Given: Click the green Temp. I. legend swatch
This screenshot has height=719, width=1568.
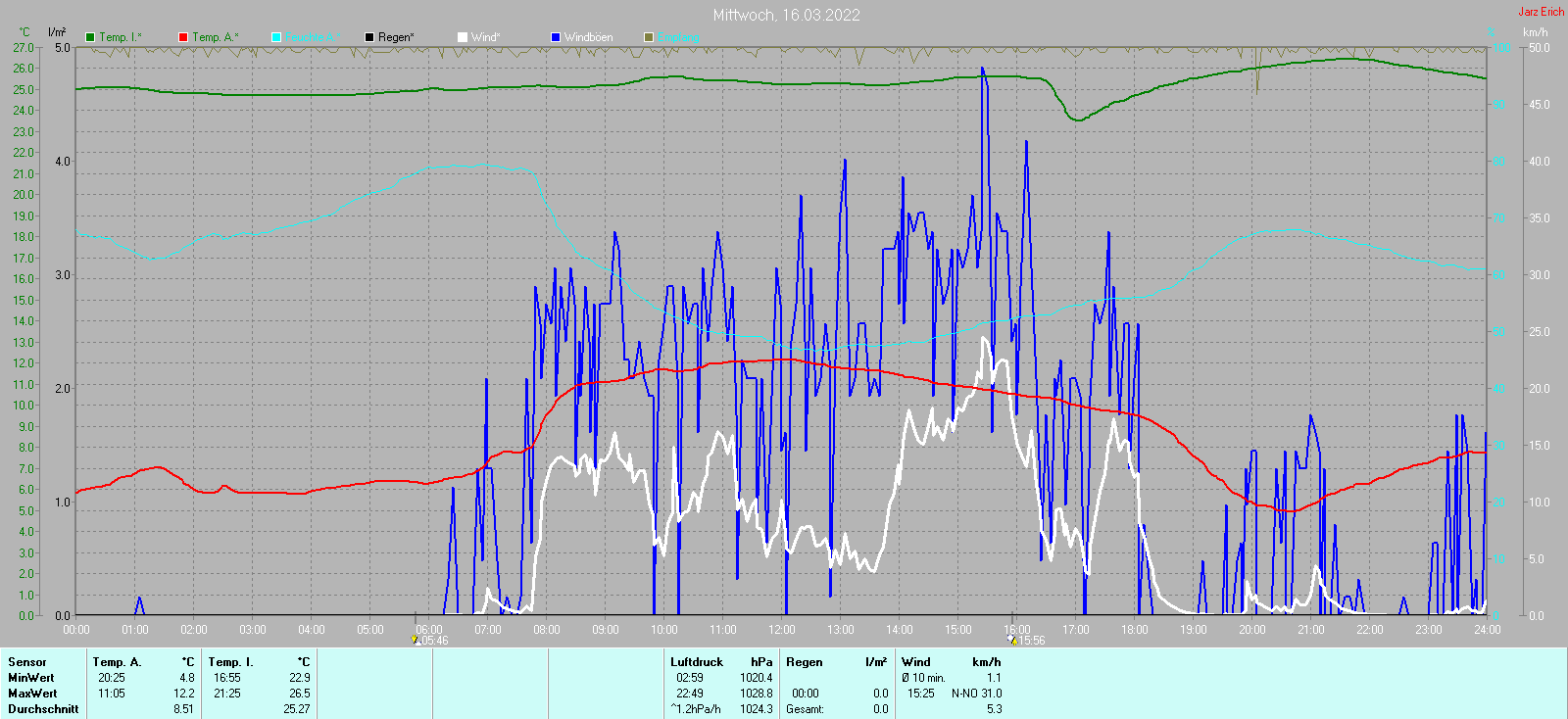Looking at the screenshot, I should 90,37.
